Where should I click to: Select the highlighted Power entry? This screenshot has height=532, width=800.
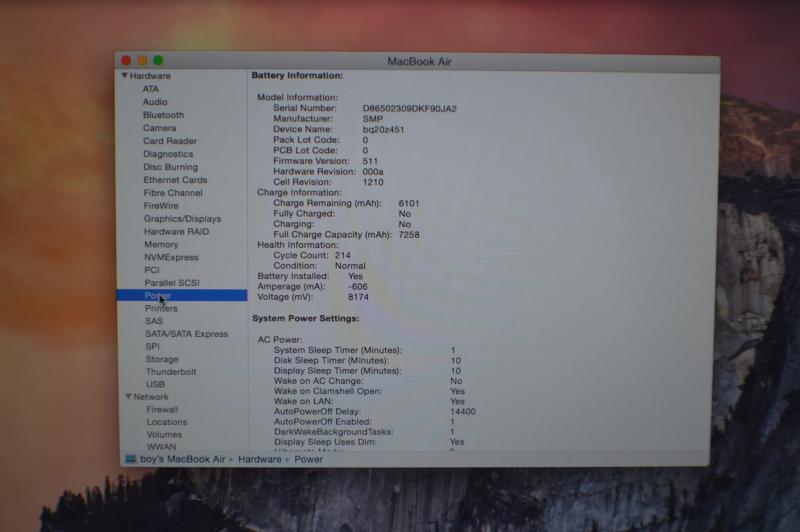coord(182,295)
